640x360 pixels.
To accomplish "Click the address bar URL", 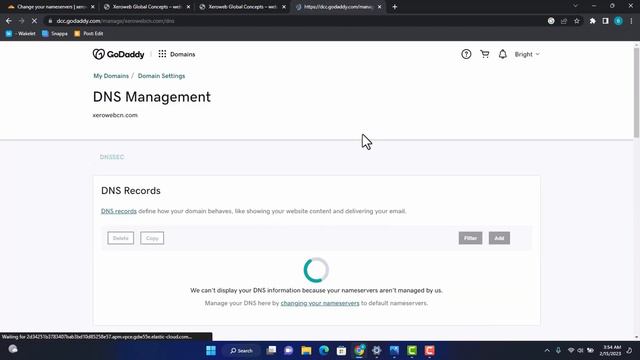I will (x=115, y=21).
